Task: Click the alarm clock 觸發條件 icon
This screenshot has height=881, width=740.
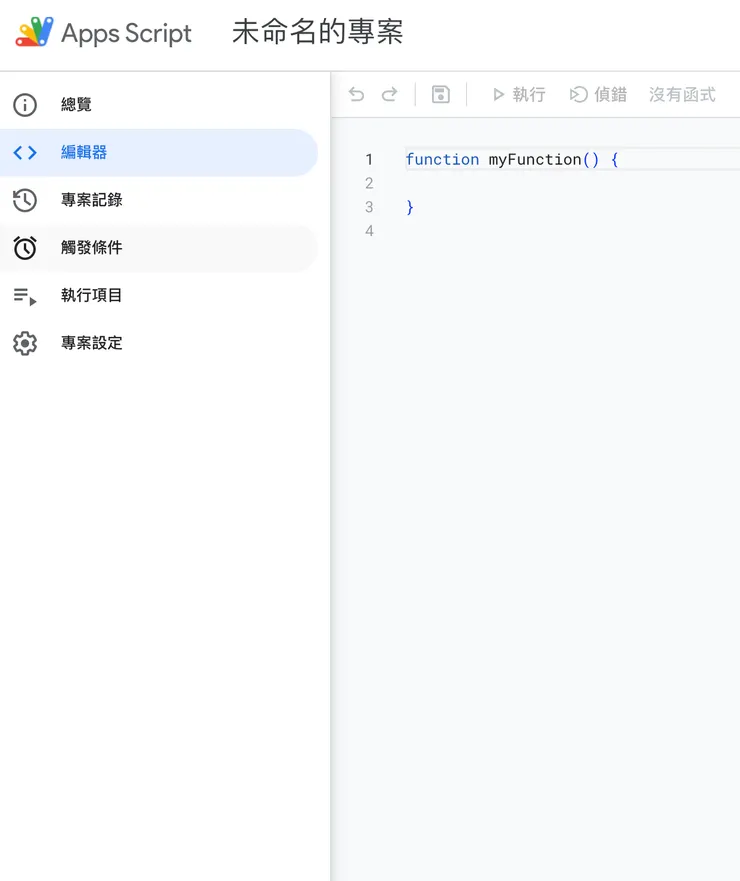Action: pos(25,248)
